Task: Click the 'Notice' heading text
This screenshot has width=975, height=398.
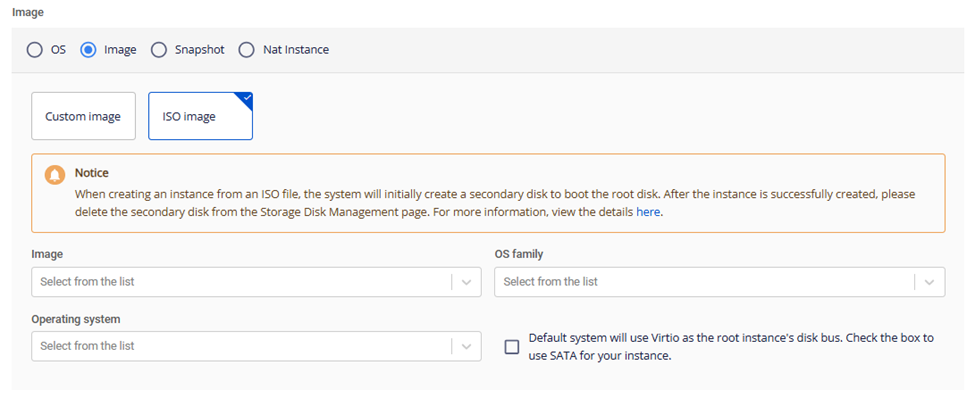Action: [x=92, y=173]
